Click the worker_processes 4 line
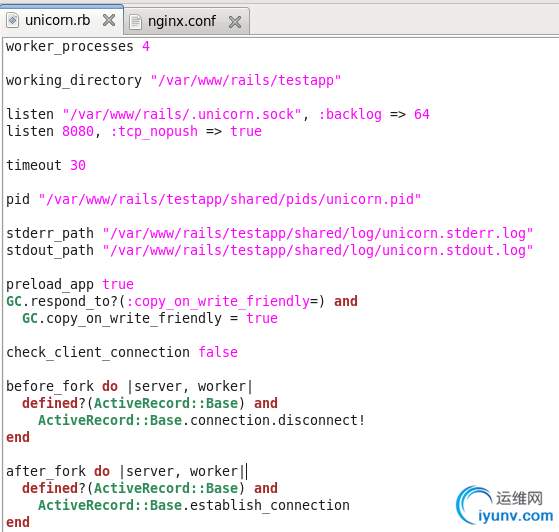 tap(78, 46)
